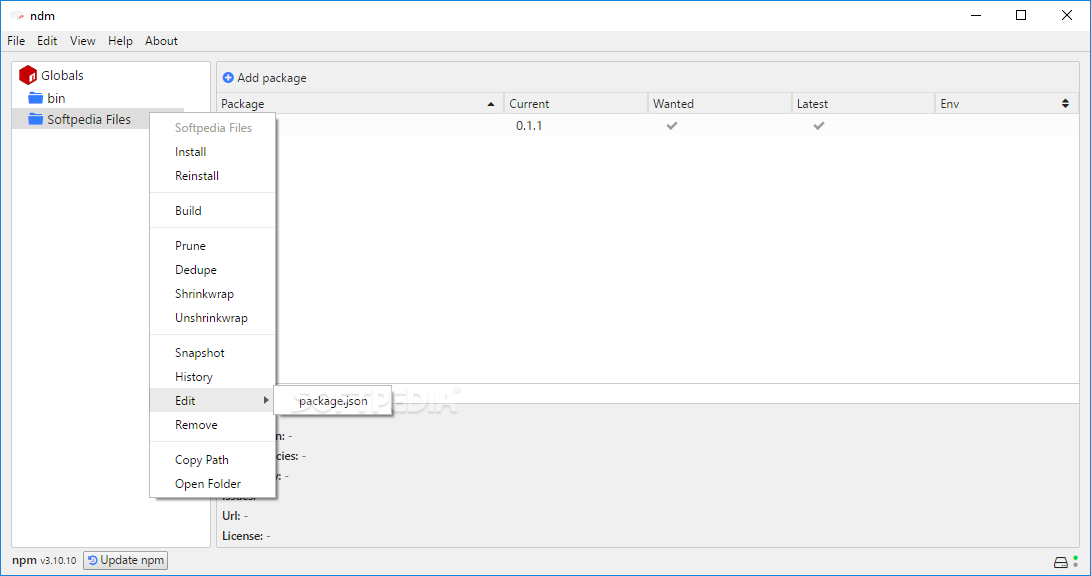The height and width of the screenshot is (576, 1091).
Task: Click the Softpedia Files folder icon
Action: (35, 120)
